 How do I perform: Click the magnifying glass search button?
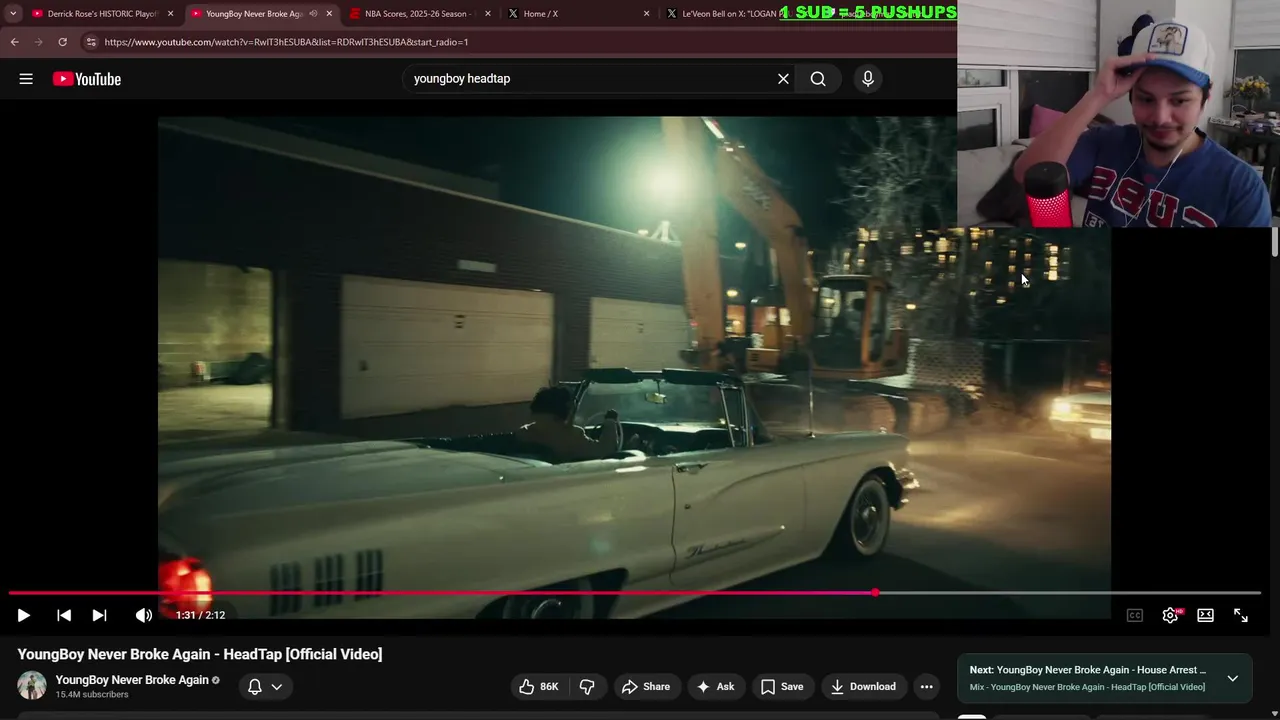point(818,79)
